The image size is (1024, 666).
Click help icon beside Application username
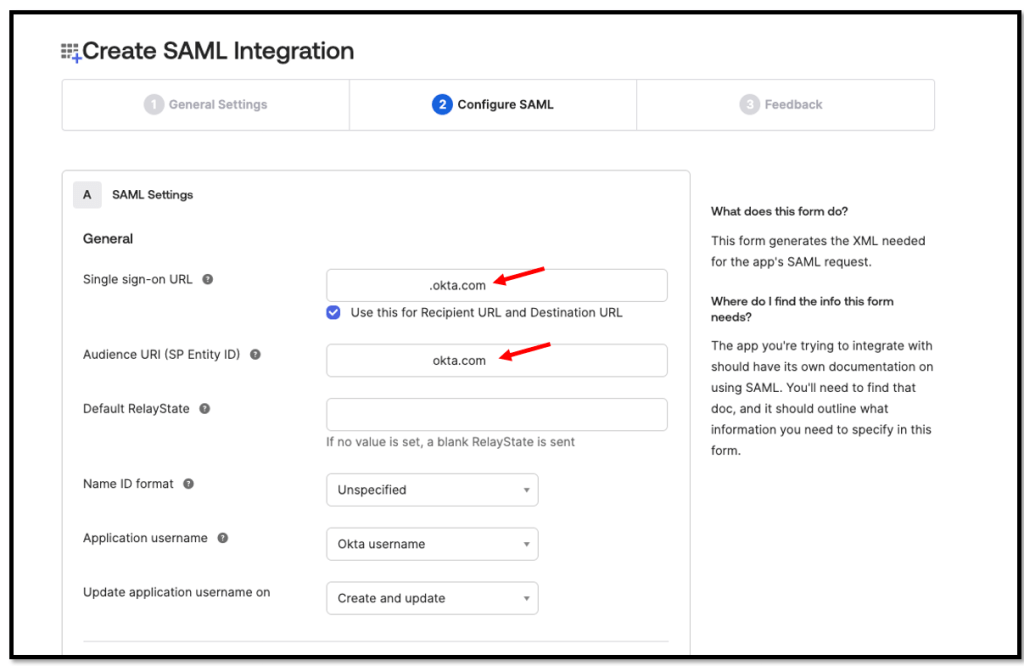click(223, 538)
